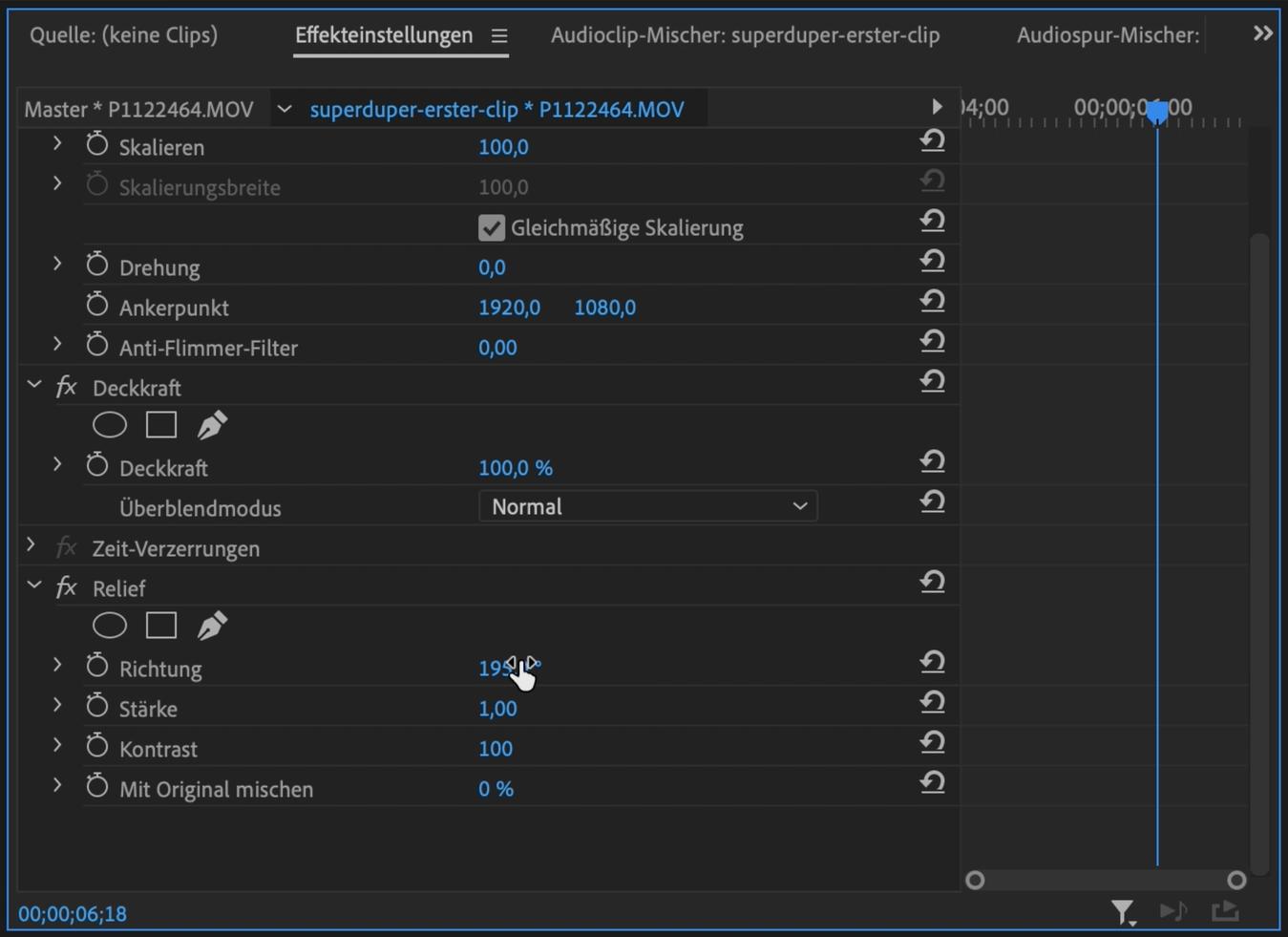This screenshot has width=1288, height=937.
Task: Click the blue playhead marker in timeline
Action: tap(1157, 113)
